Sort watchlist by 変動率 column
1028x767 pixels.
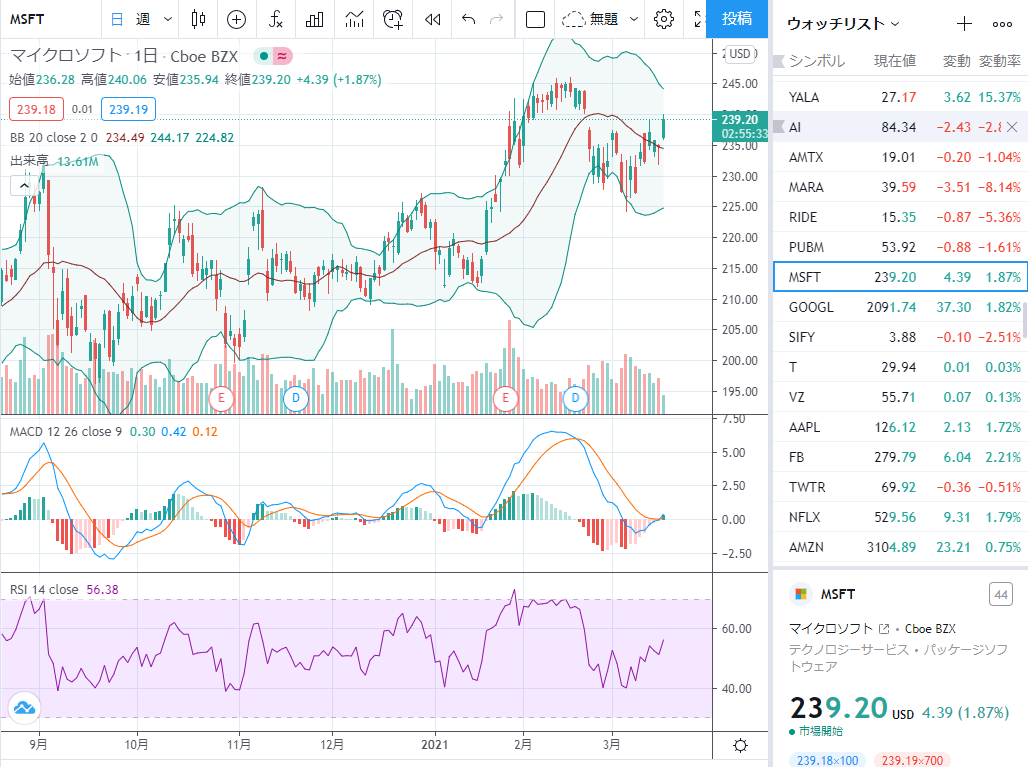[x=999, y=61]
